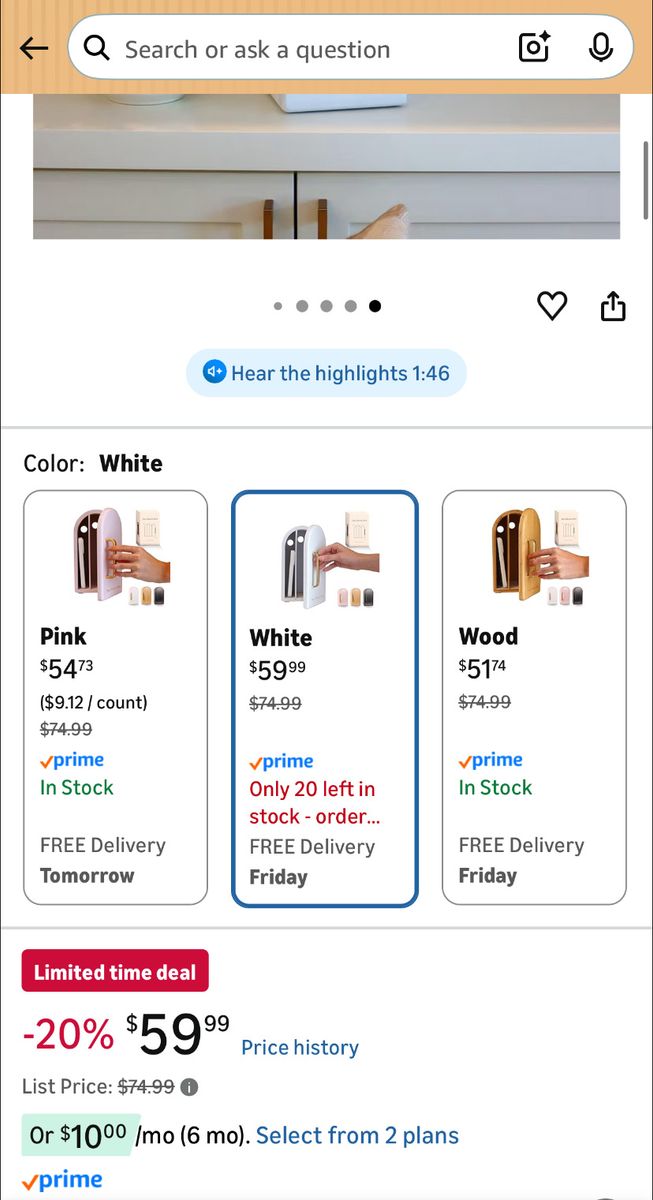Tap the back arrow icon
The image size is (653, 1200).
(34, 48)
